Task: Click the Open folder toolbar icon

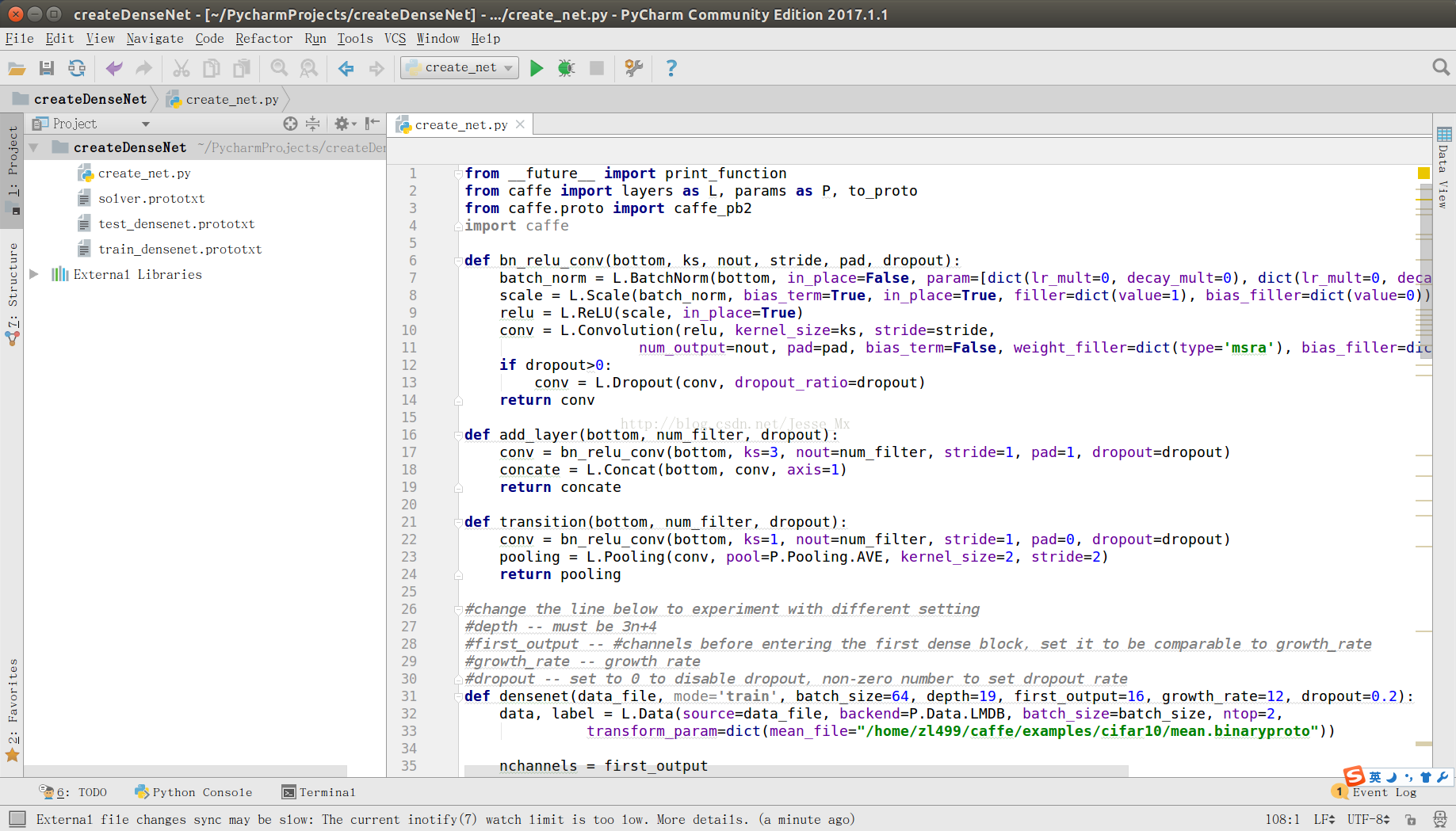Action: (x=17, y=69)
